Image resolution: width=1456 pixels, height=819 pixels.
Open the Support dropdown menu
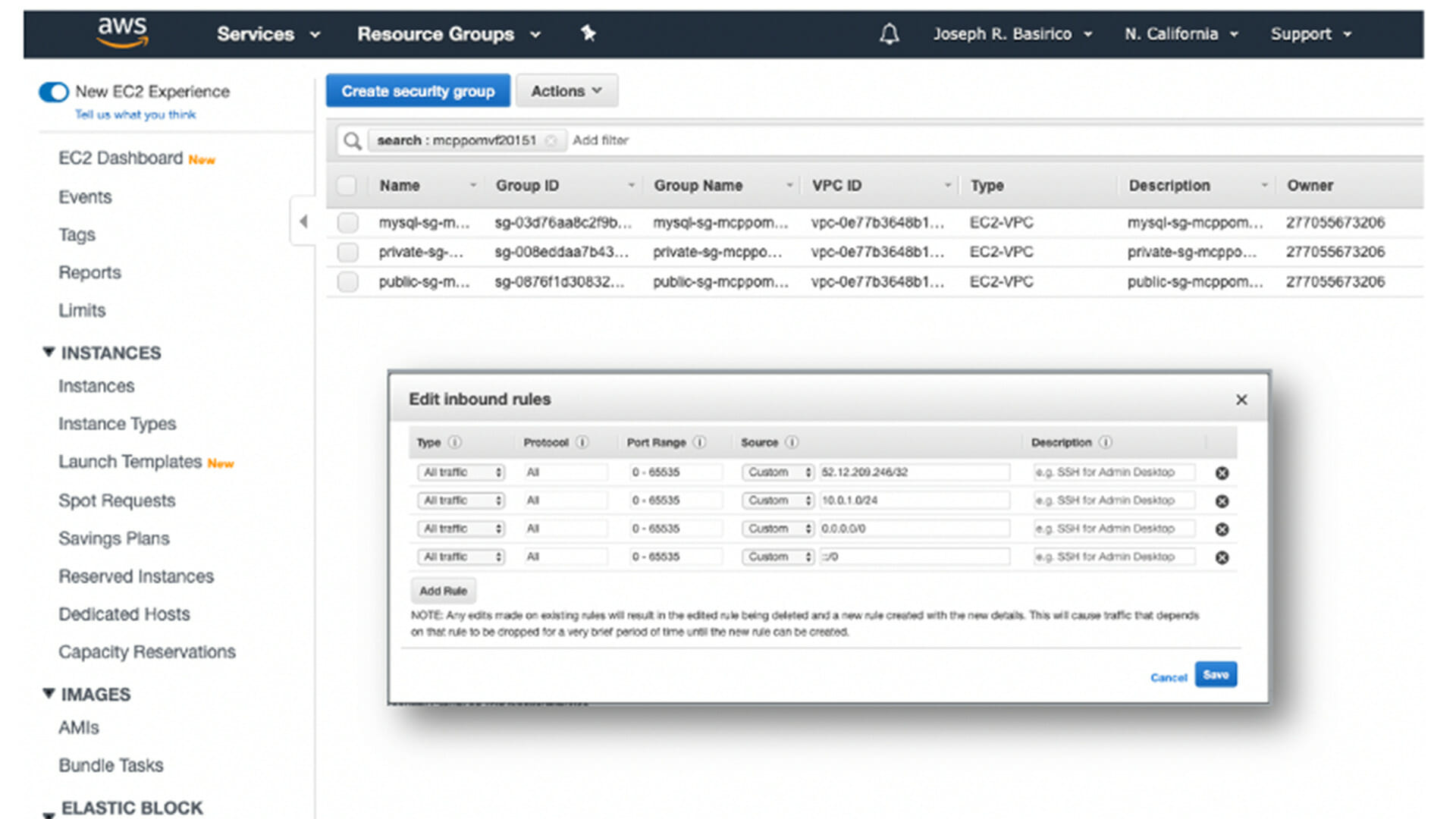(x=1311, y=34)
